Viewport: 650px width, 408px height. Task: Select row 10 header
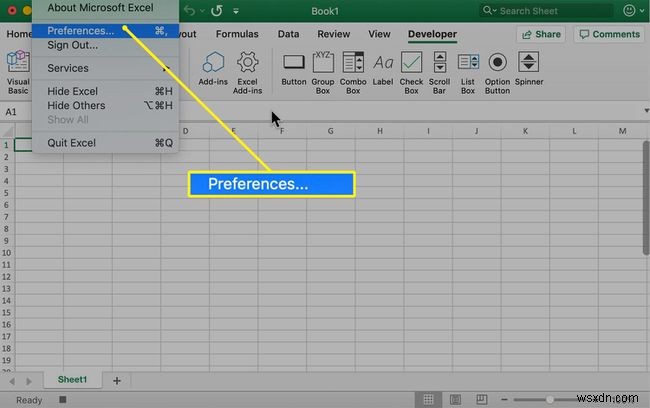[7, 253]
